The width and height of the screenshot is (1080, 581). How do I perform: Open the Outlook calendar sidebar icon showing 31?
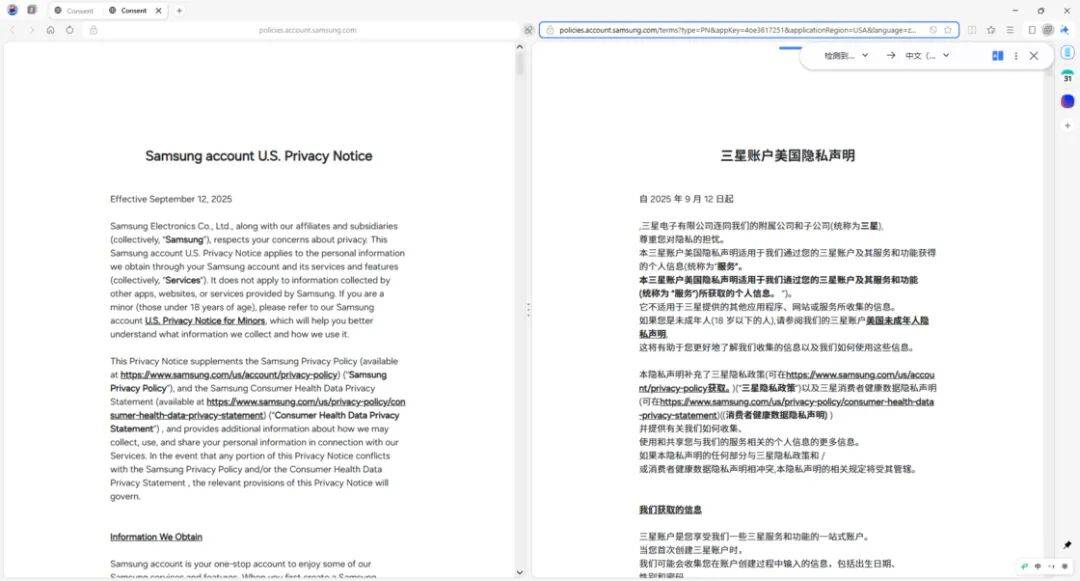[x=1067, y=77]
